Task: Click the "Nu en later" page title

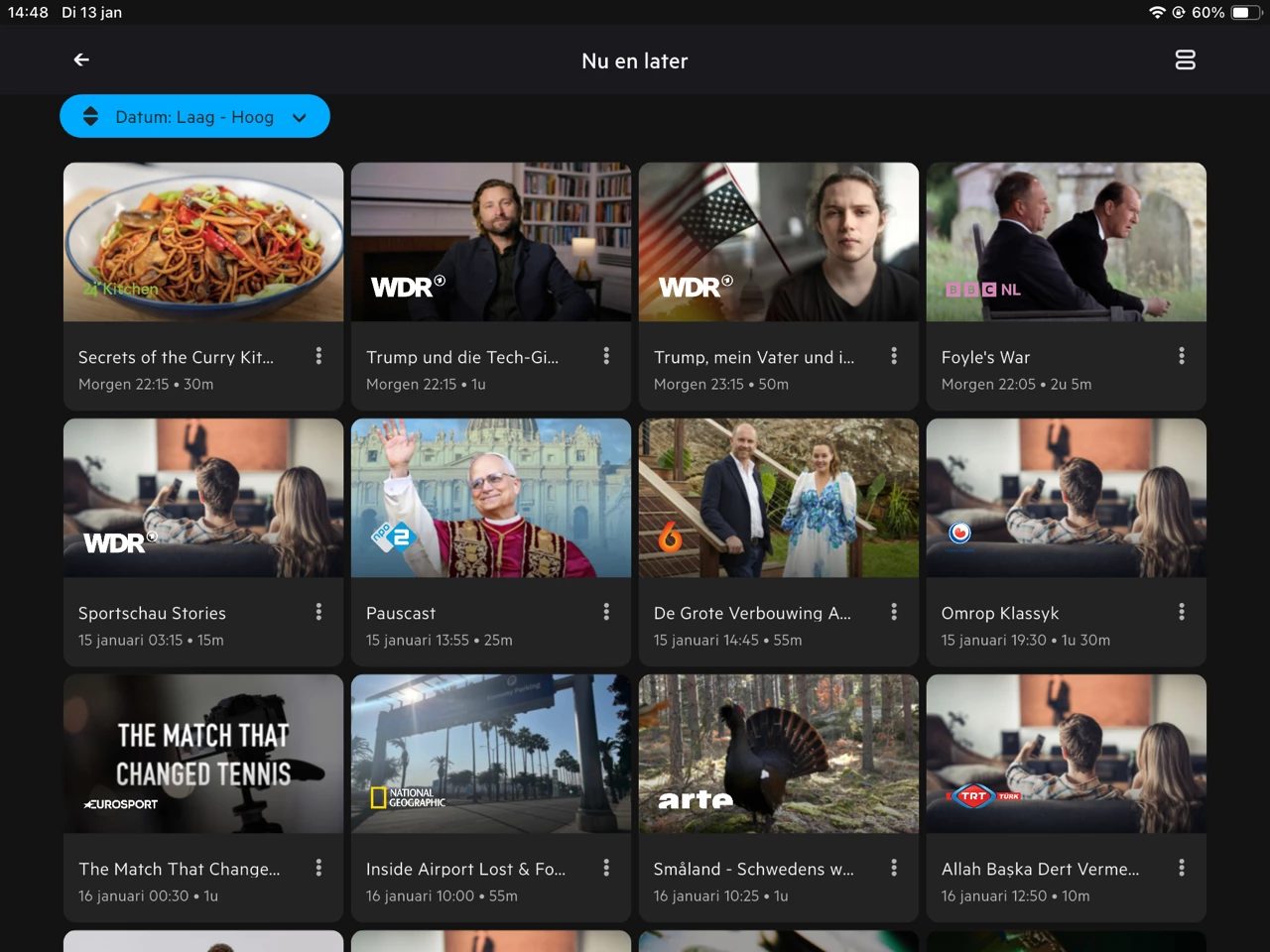Action: 635,60
